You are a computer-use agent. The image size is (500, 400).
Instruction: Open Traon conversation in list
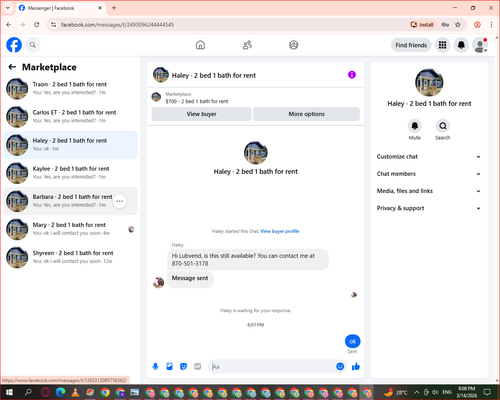tap(70, 89)
